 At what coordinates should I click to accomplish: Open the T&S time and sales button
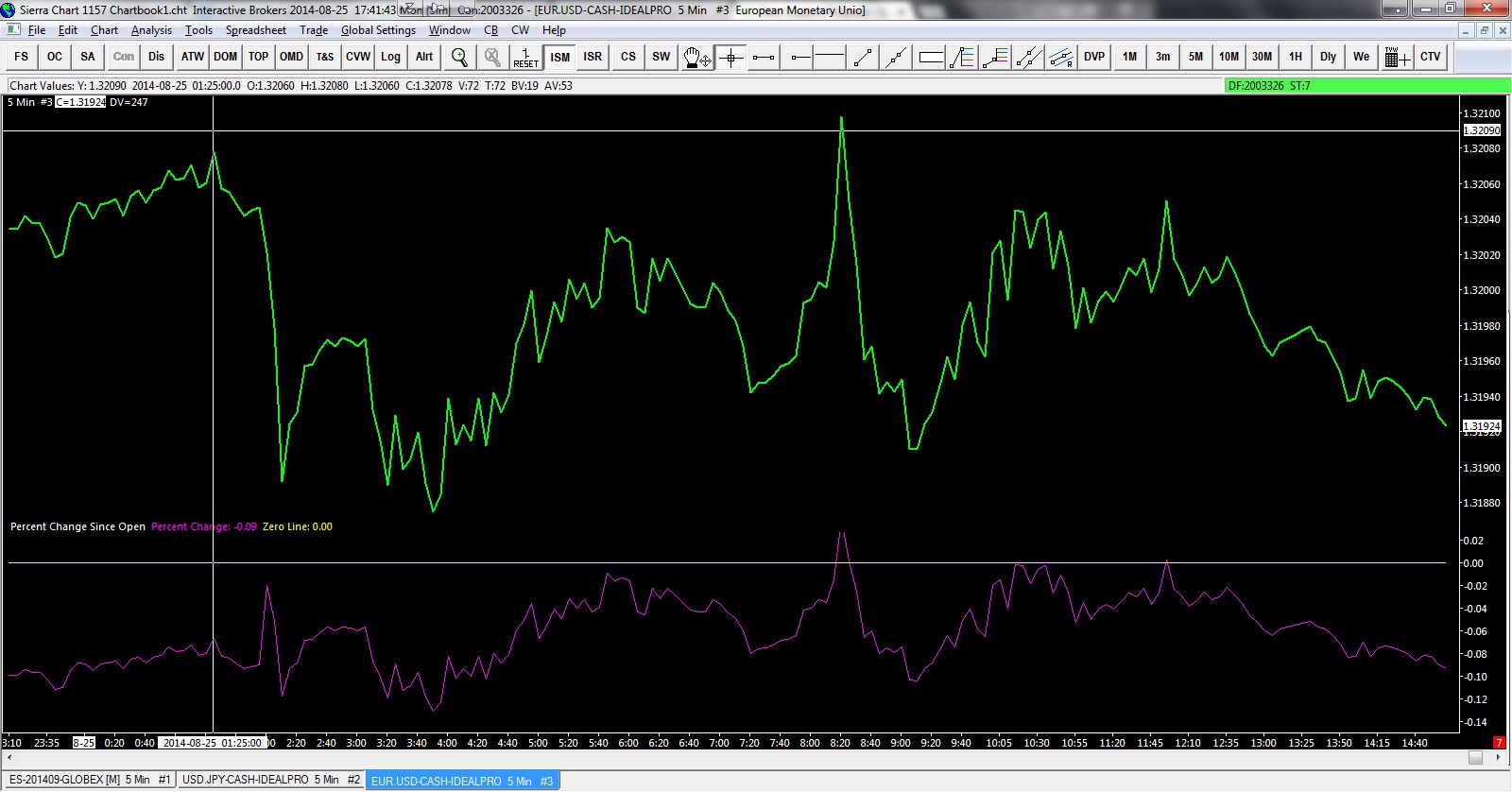(x=325, y=57)
